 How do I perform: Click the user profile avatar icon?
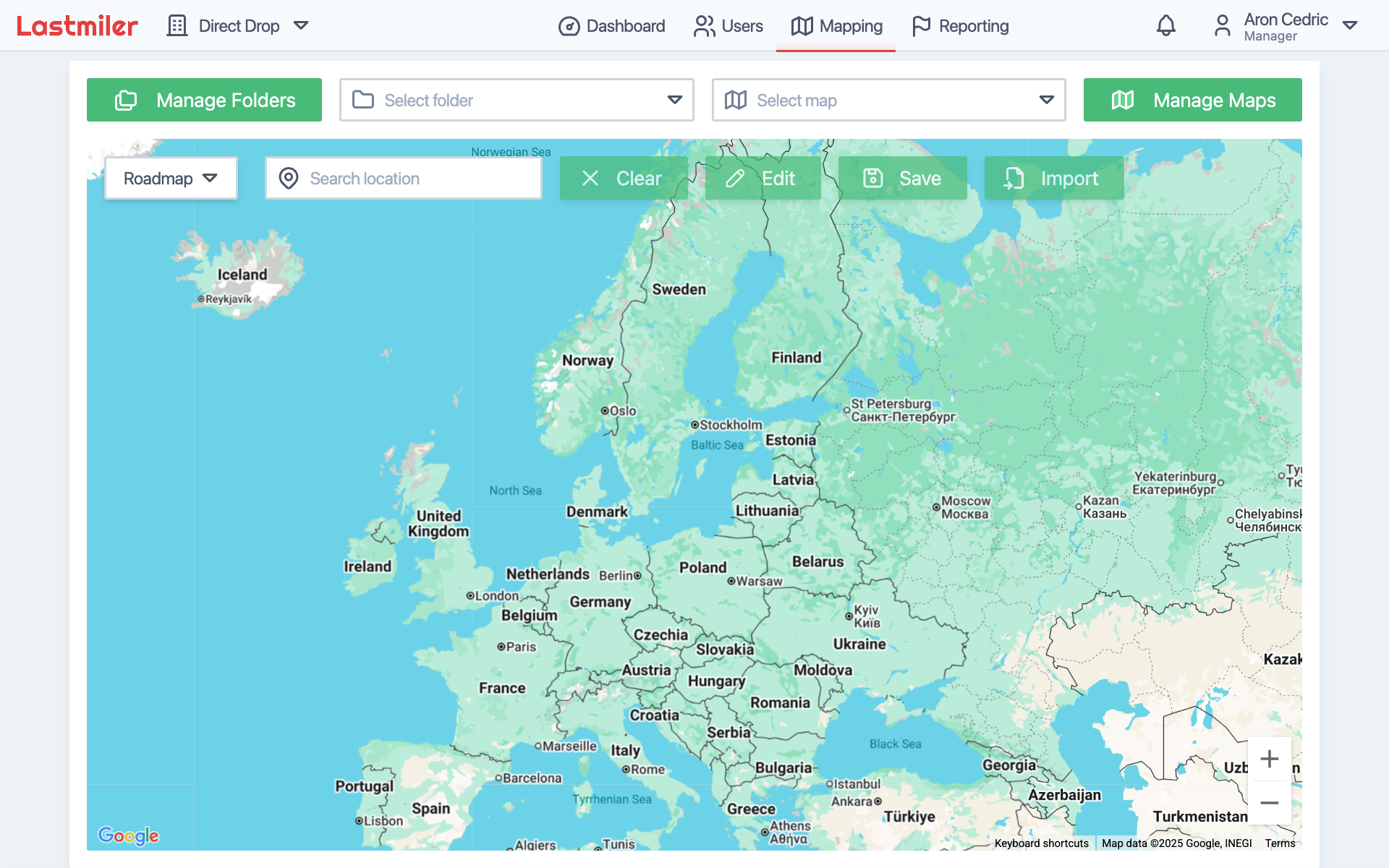tap(1222, 26)
